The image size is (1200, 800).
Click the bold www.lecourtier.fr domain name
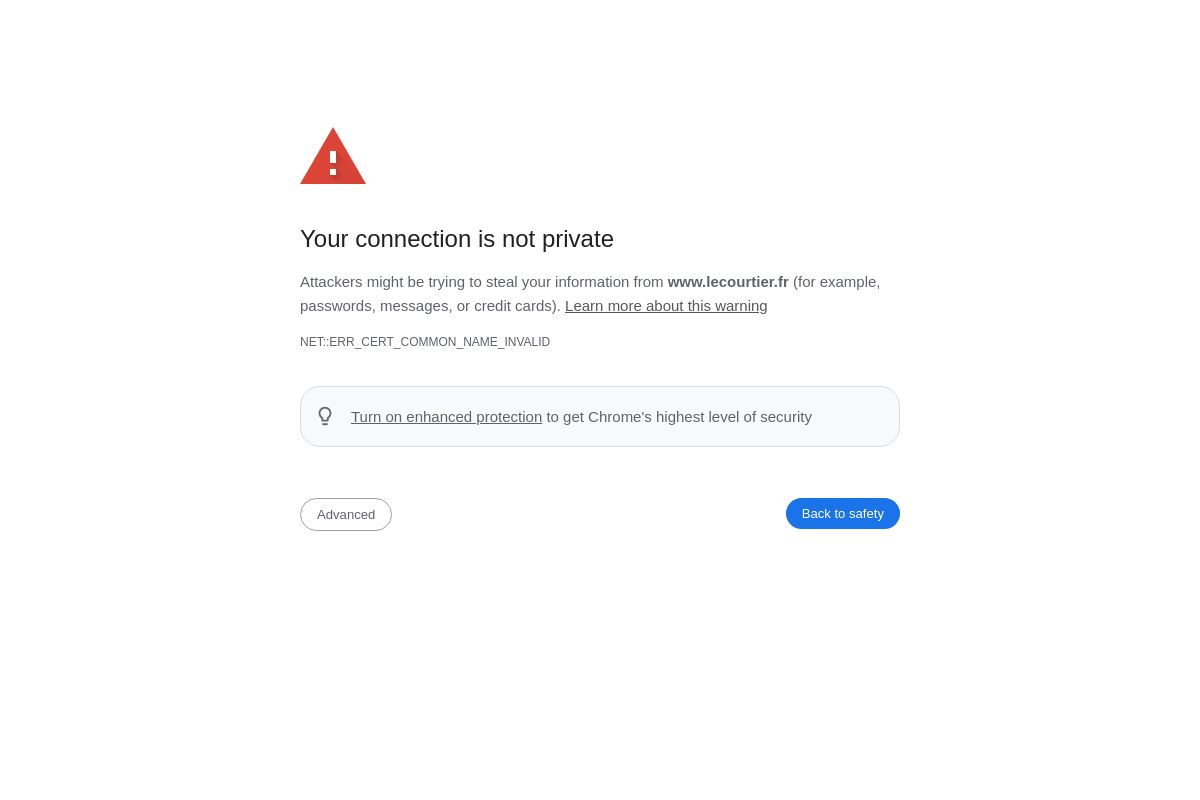pos(728,282)
